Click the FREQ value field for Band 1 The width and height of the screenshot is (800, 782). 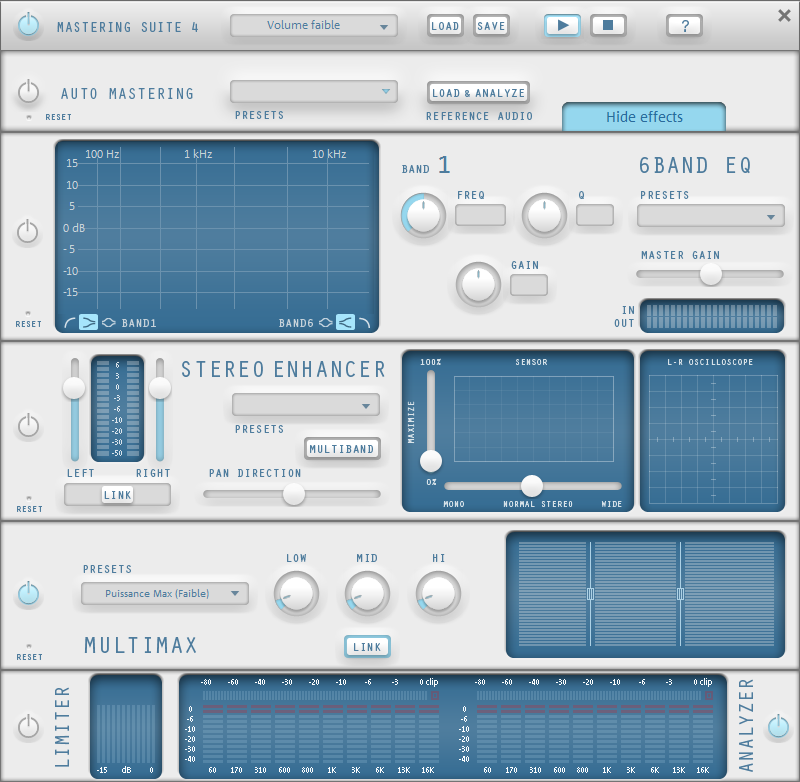pyautogui.click(x=479, y=214)
